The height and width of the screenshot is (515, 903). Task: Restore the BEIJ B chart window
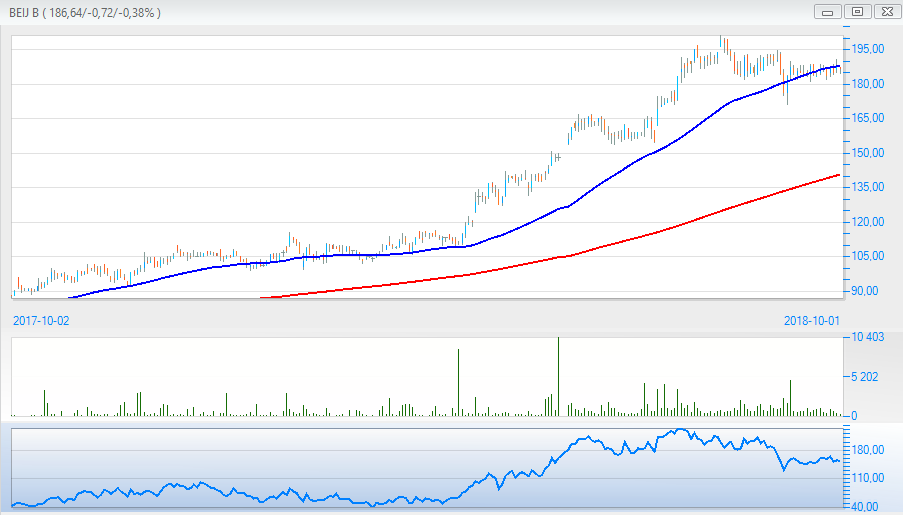pos(858,12)
